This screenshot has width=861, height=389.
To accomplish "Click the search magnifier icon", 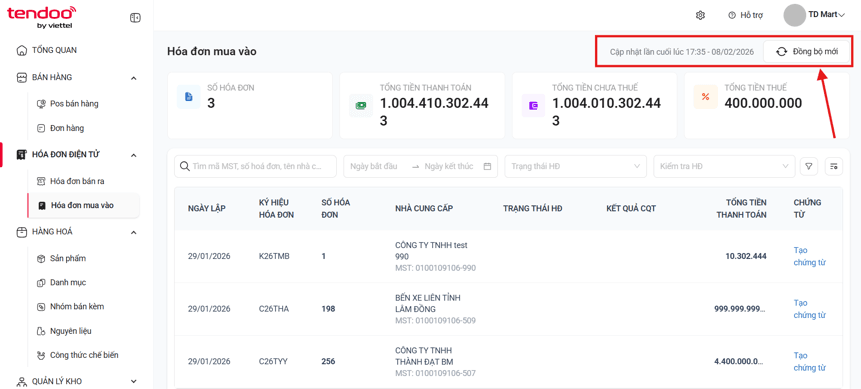I will 185,166.
